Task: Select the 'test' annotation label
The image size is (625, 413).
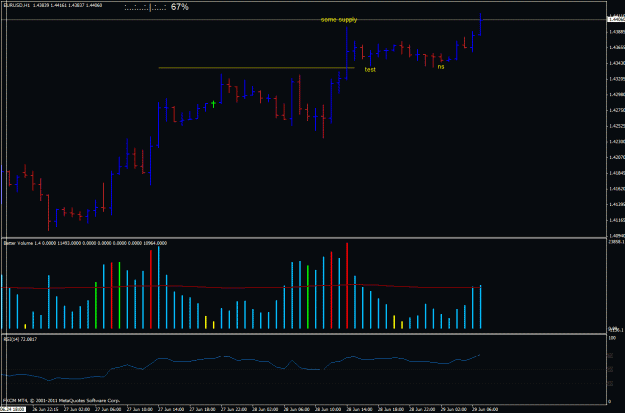Action: pyautogui.click(x=370, y=70)
